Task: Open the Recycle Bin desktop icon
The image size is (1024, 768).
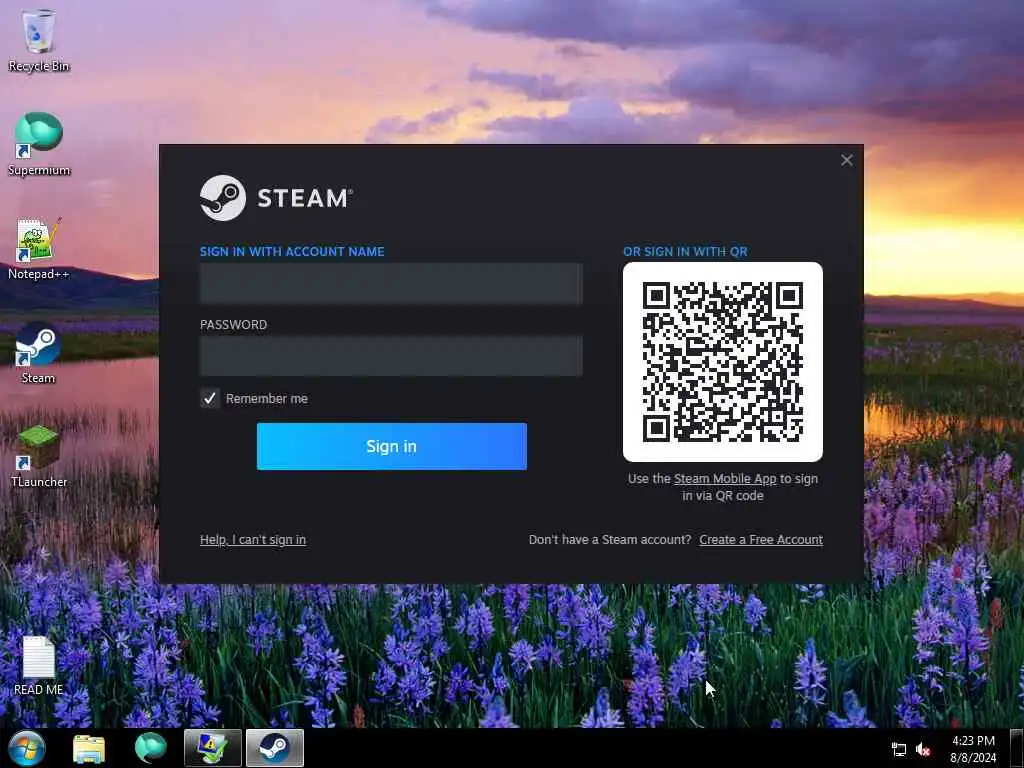Action: pyautogui.click(x=39, y=40)
